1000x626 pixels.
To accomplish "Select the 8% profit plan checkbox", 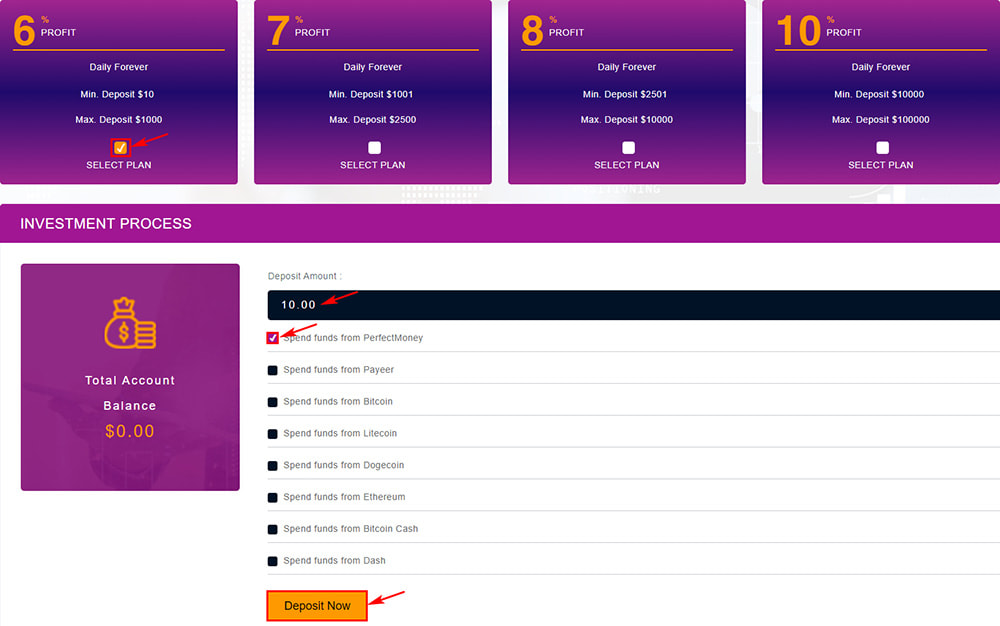I will pos(628,148).
